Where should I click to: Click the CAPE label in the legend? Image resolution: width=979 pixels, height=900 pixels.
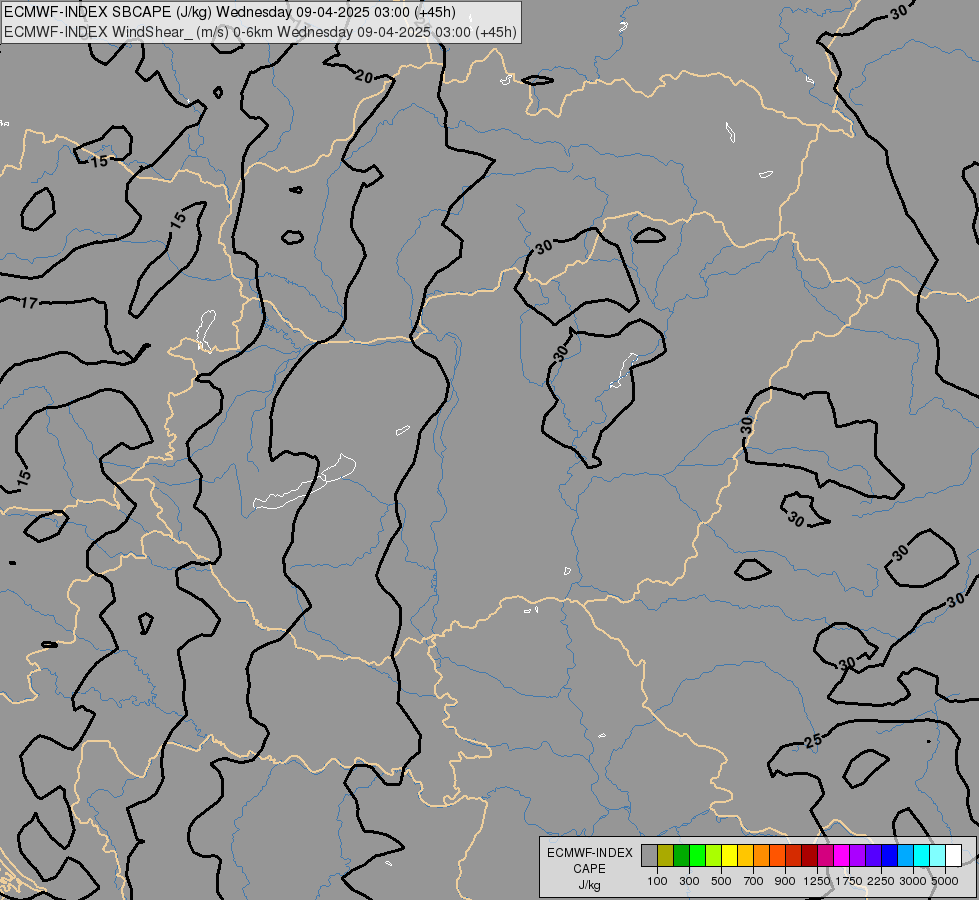pos(589,869)
